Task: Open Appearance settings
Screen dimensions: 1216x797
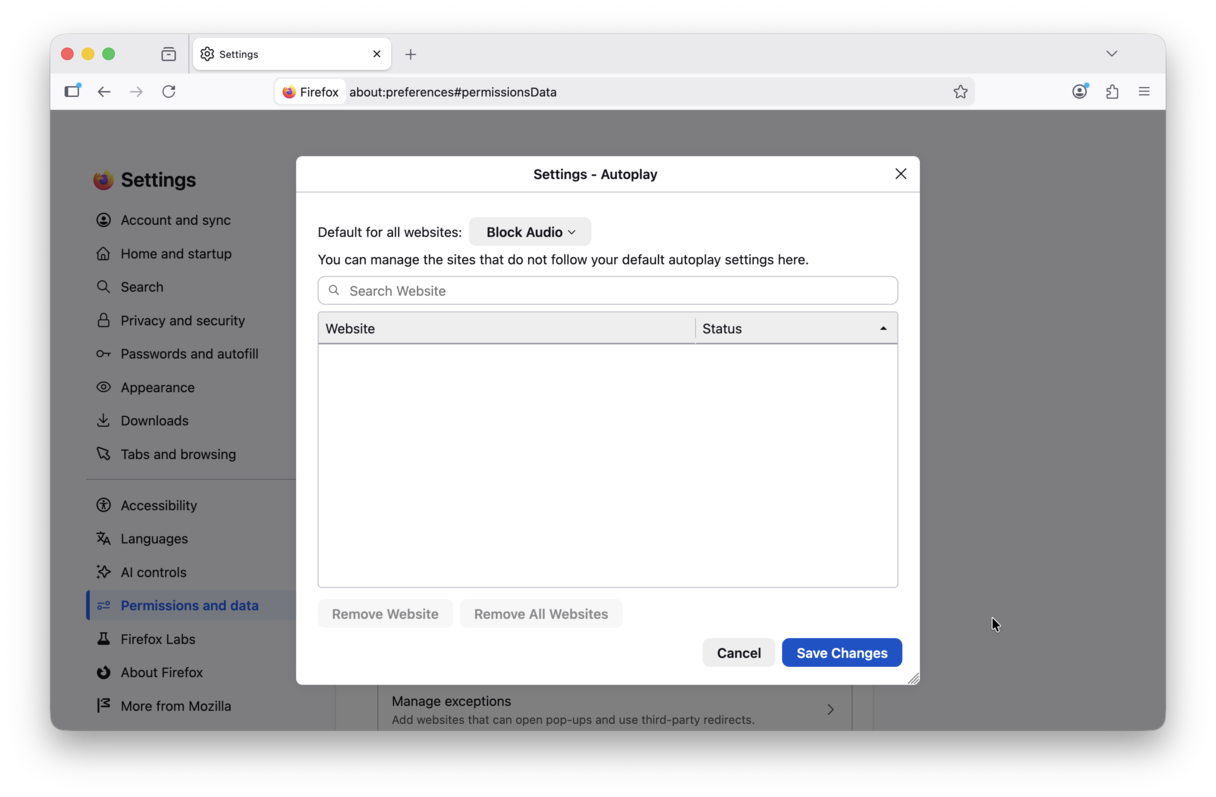Action: click(157, 388)
